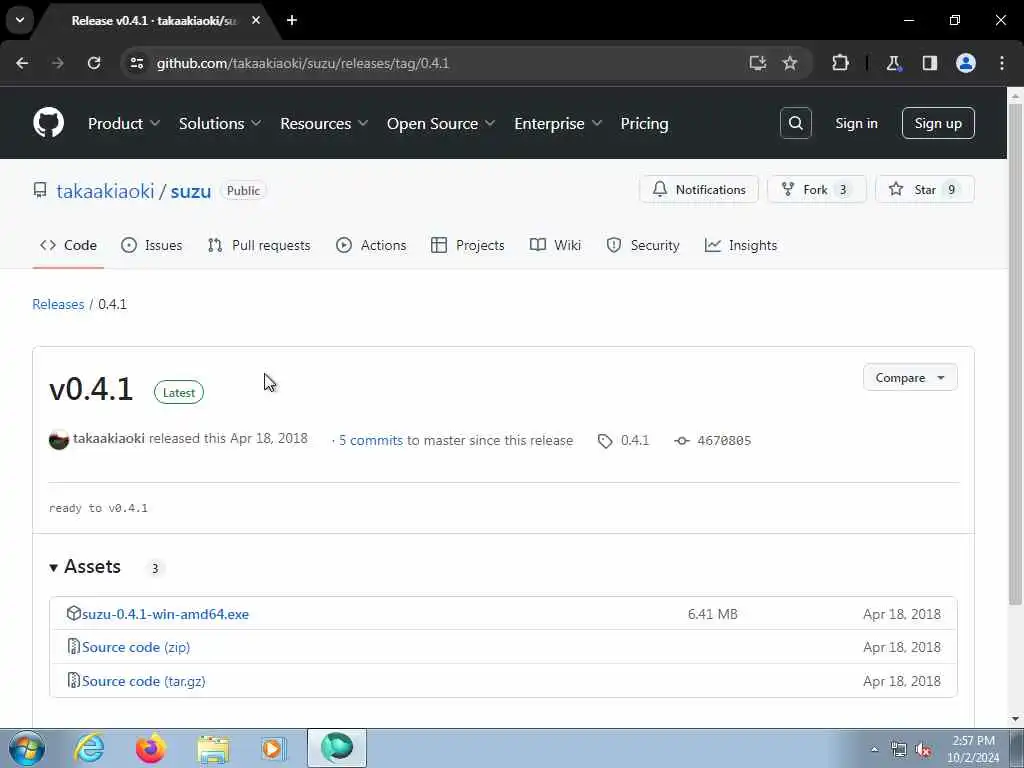
Task: Open the Actions tab
Action: [371, 246]
